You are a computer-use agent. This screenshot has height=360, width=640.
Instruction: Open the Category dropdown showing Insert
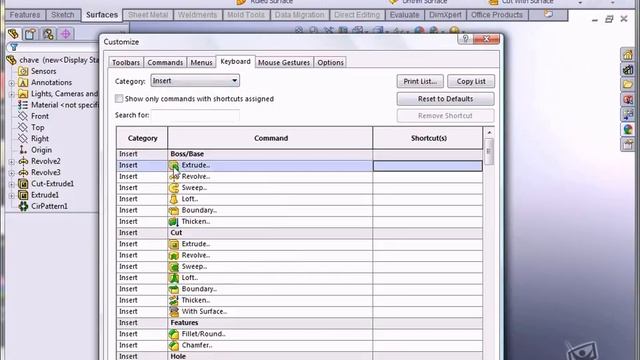(195, 81)
